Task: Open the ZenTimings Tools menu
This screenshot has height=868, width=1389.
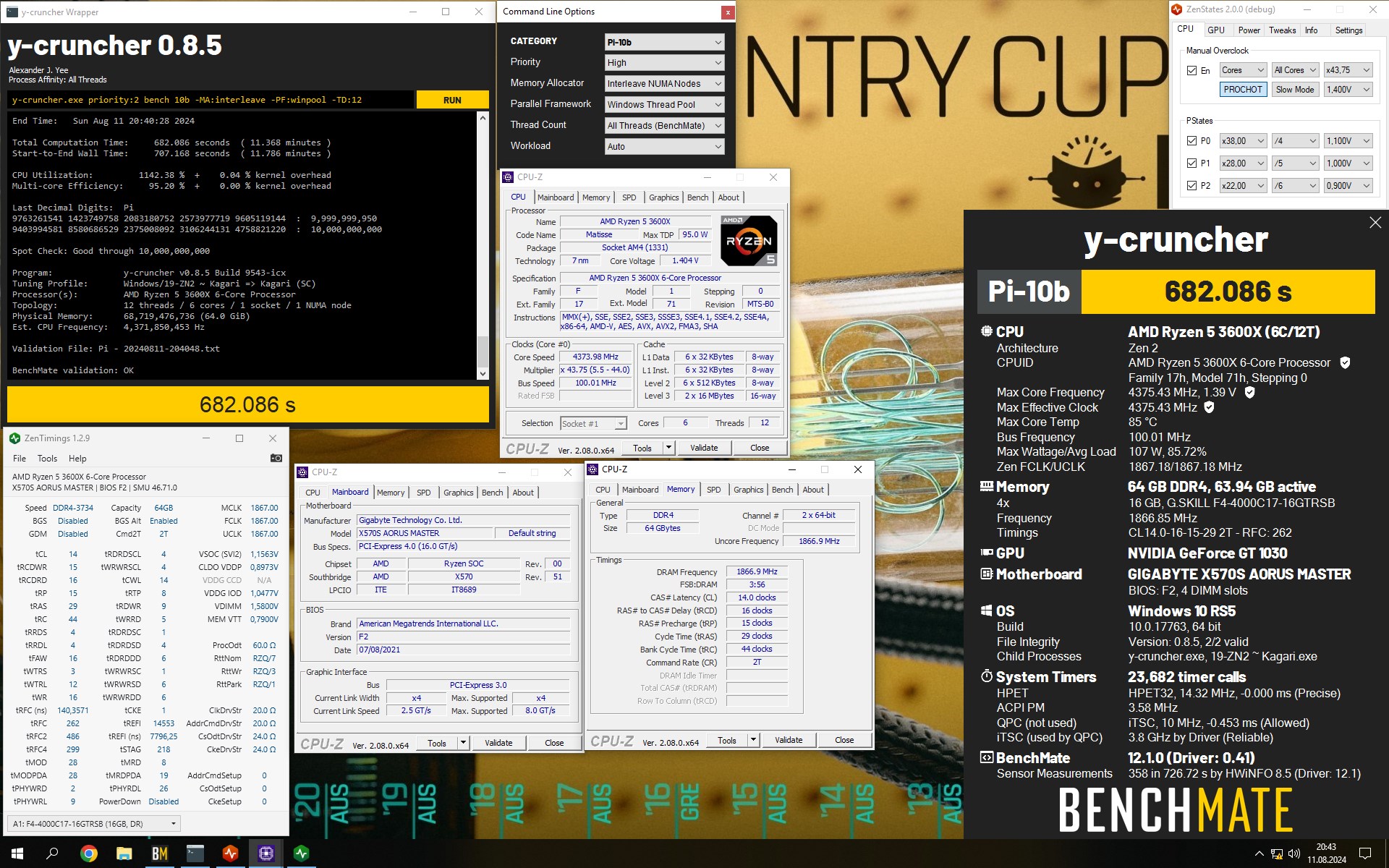Action: (x=47, y=459)
